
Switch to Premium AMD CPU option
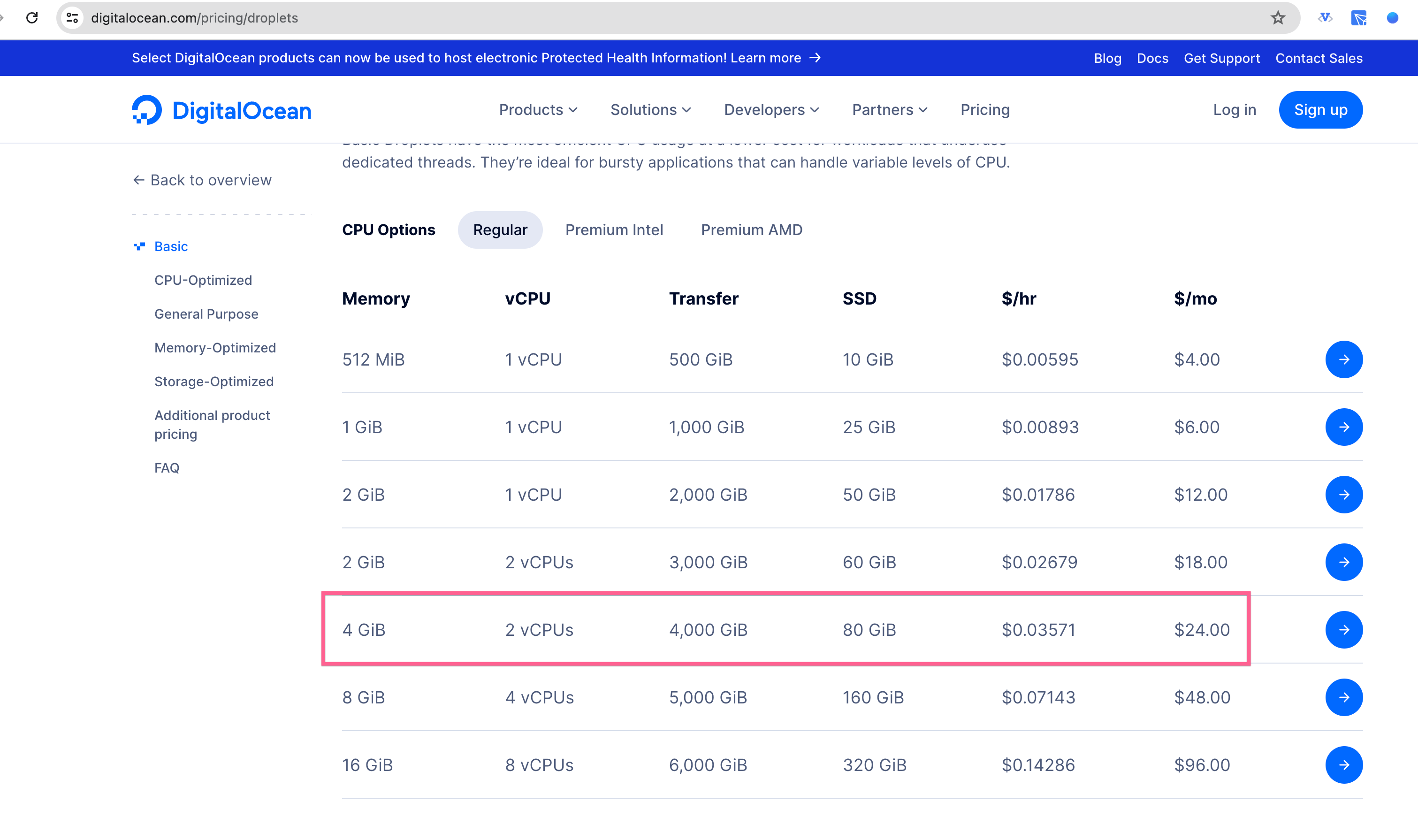751,230
